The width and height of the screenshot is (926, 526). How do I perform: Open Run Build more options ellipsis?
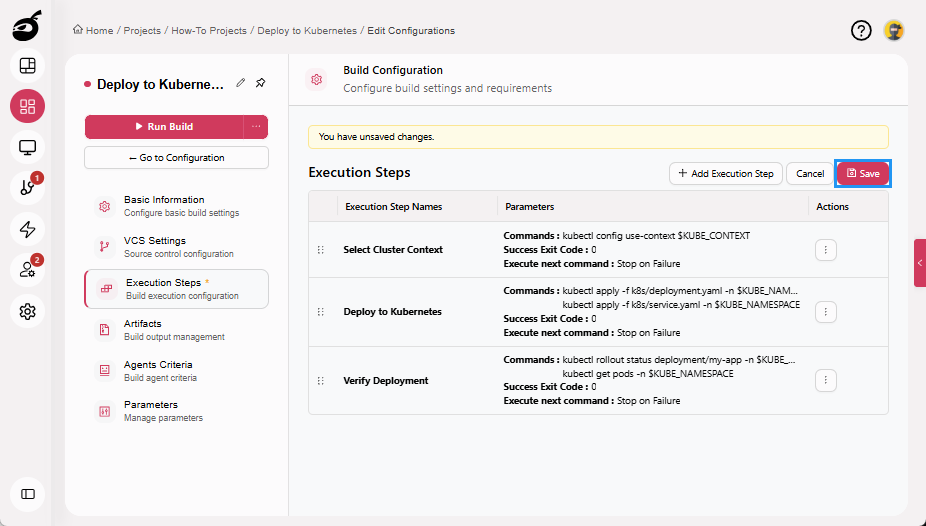[x=256, y=126]
